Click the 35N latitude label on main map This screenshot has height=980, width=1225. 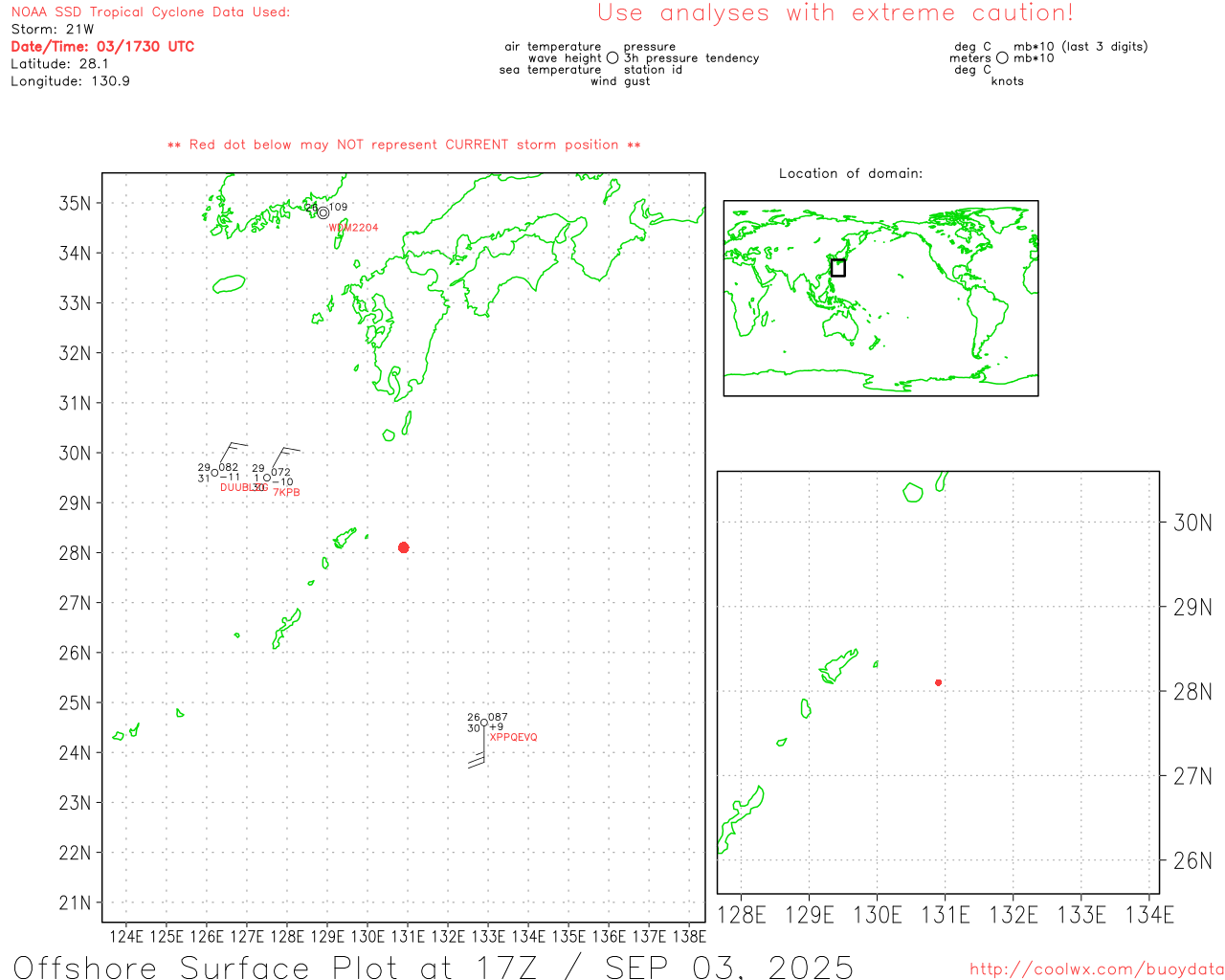click(76, 203)
